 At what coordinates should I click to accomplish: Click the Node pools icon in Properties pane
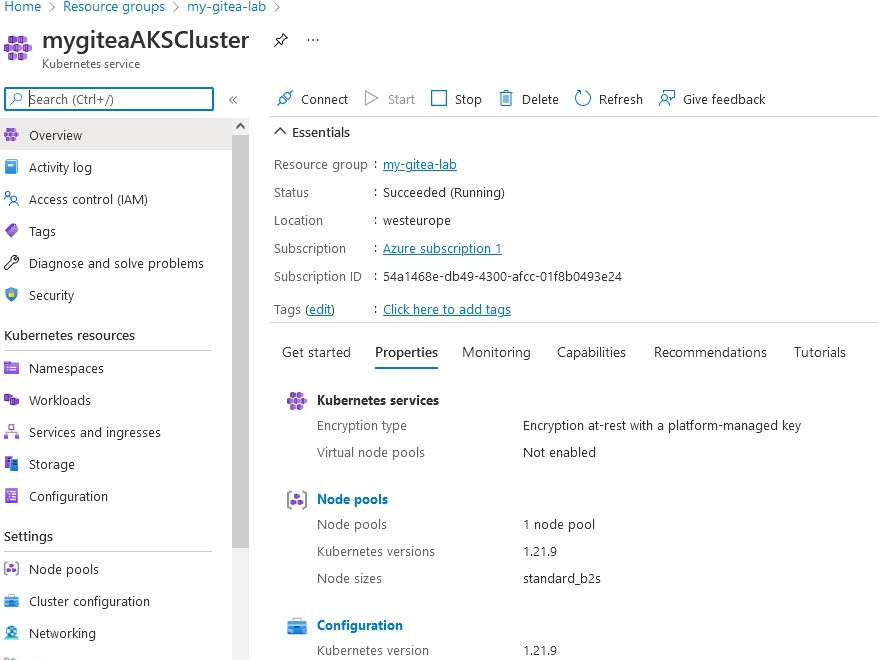[x=297, y=499]
